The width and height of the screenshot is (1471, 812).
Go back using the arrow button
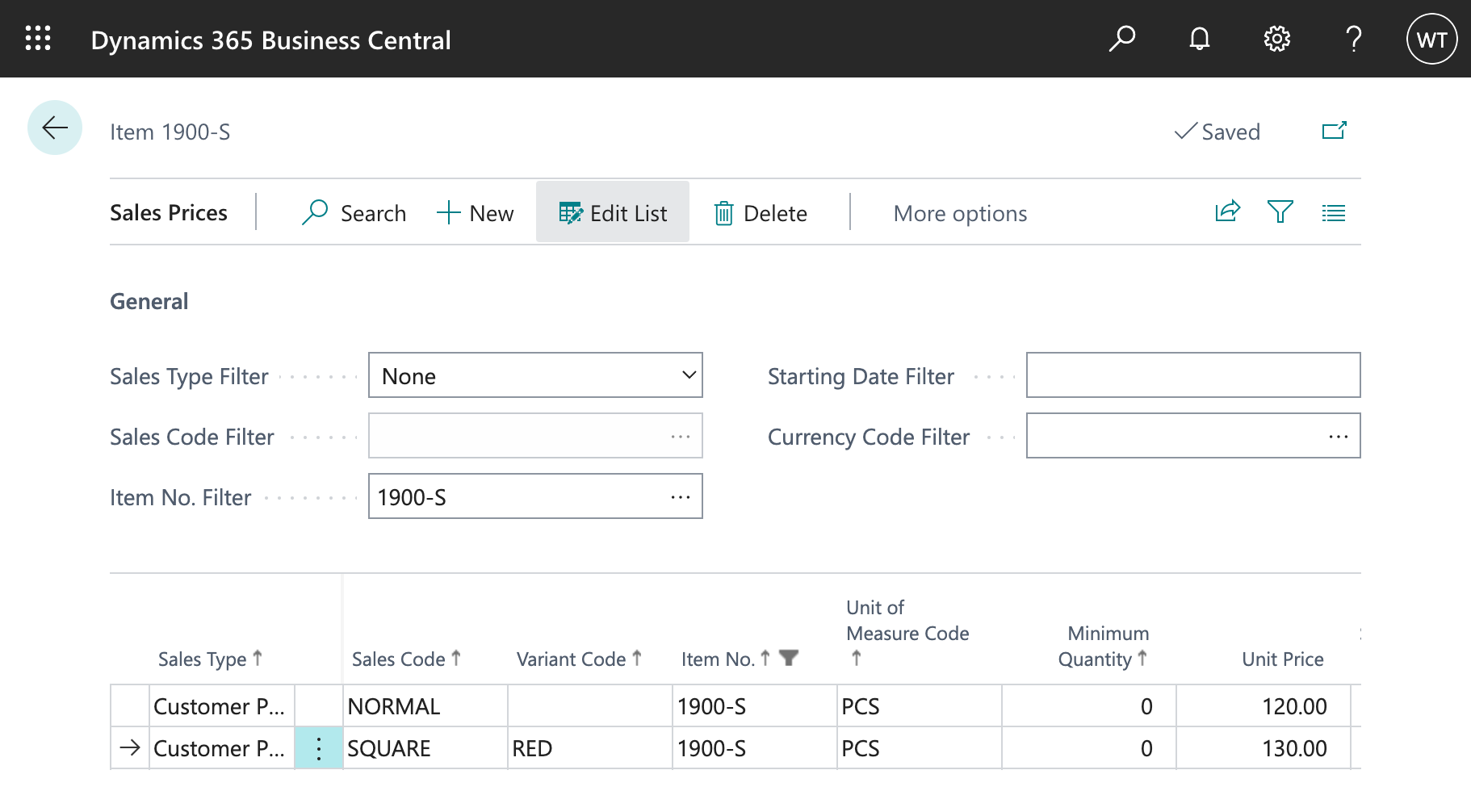click(55, 128)
